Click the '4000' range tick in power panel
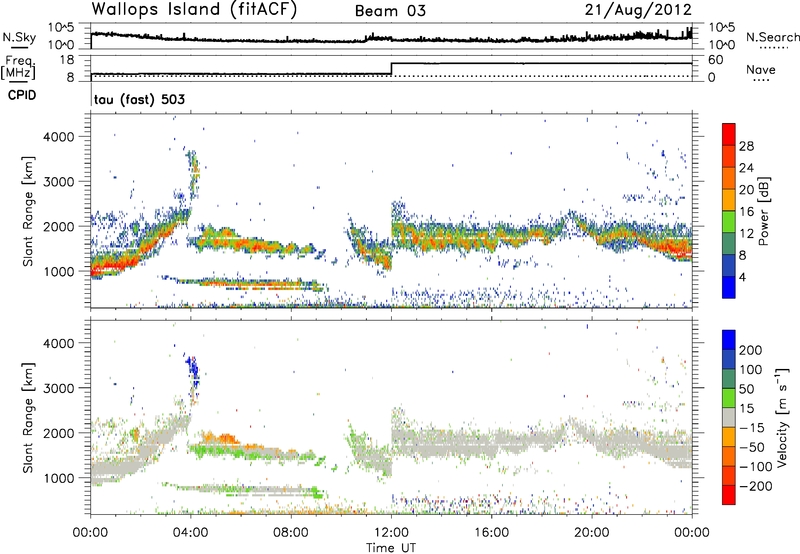 click(x=58, y=137)
